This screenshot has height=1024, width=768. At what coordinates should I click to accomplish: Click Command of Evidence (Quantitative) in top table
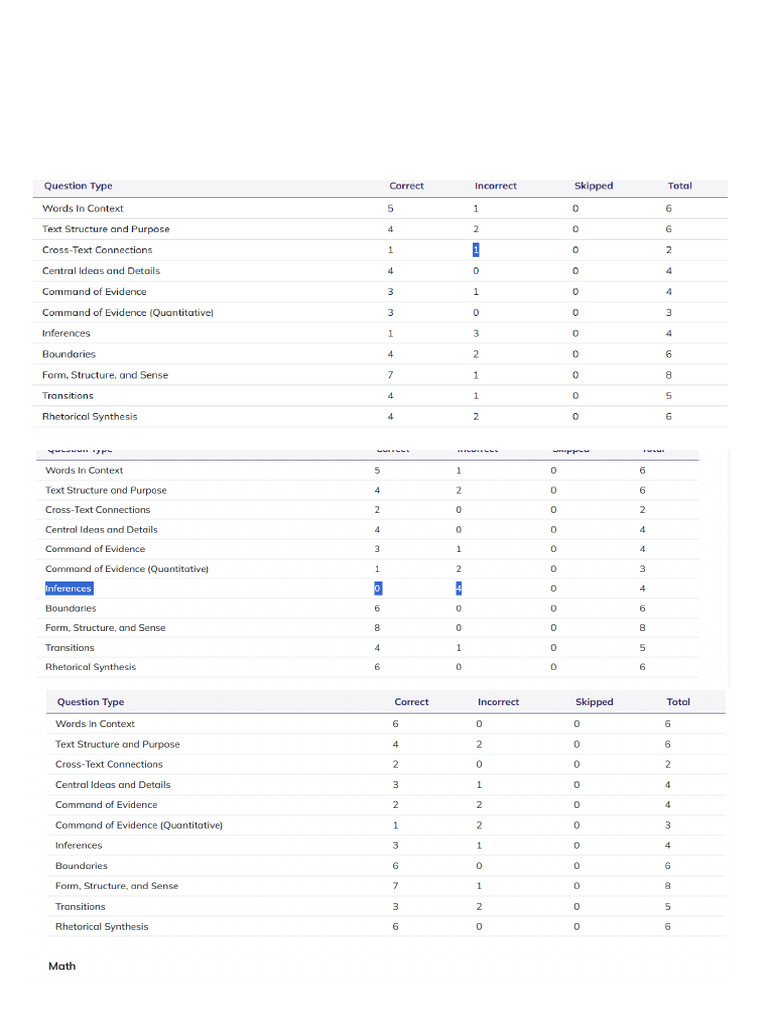128,313
